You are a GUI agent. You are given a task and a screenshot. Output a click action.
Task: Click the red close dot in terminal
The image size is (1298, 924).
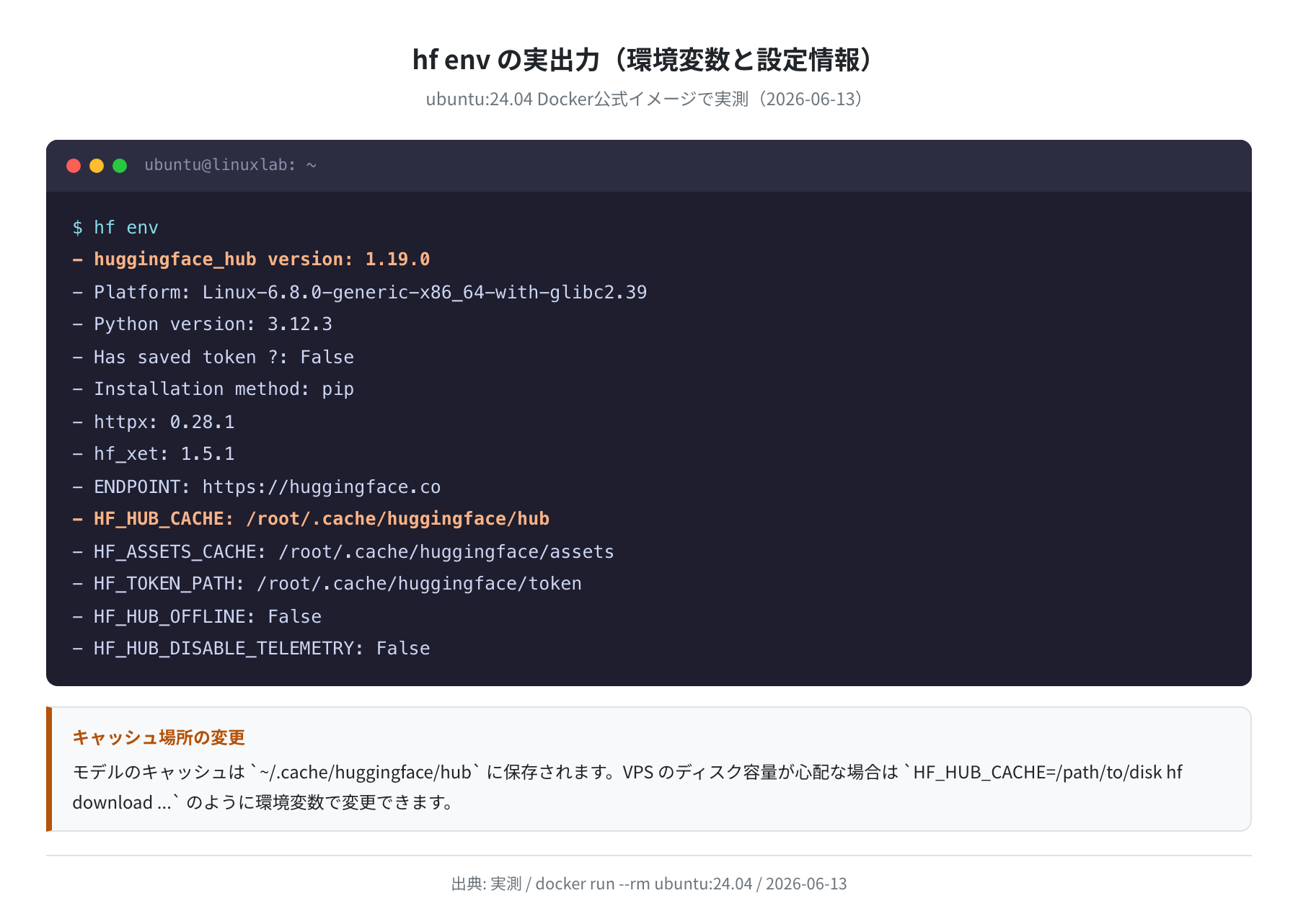click(74, 166)
